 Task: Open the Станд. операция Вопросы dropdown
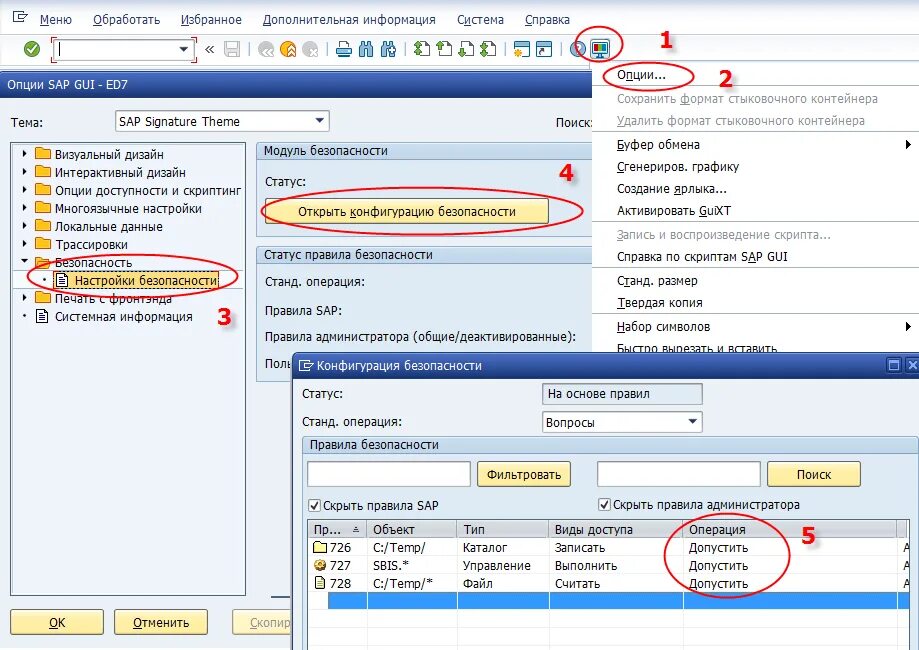pyautogui.click(x=692, y=421)
